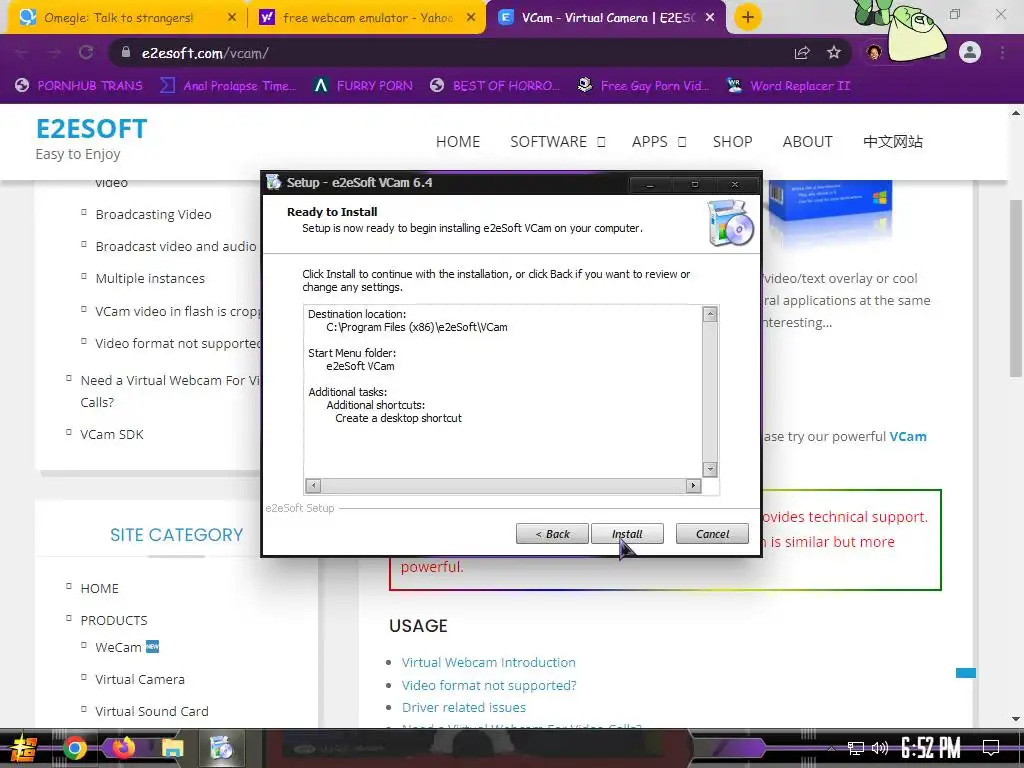Viewport: 1024px width, 768px height.
Task: Open Word Replacer II bookmark
Action: 788,86
